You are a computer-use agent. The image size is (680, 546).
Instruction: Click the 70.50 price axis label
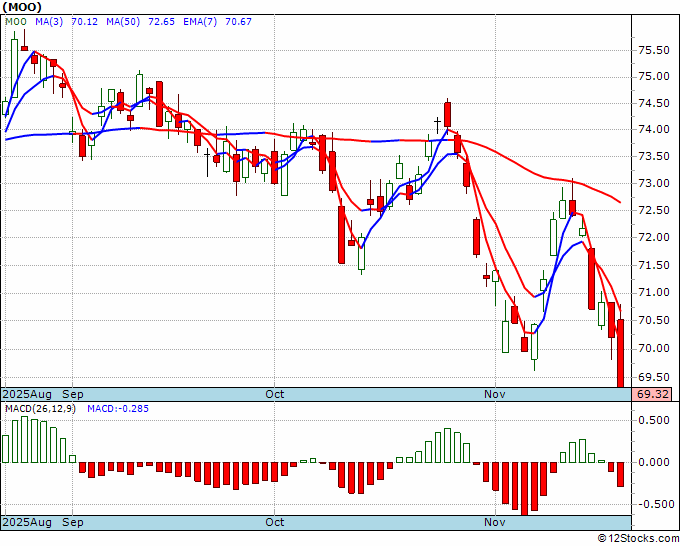654,320
